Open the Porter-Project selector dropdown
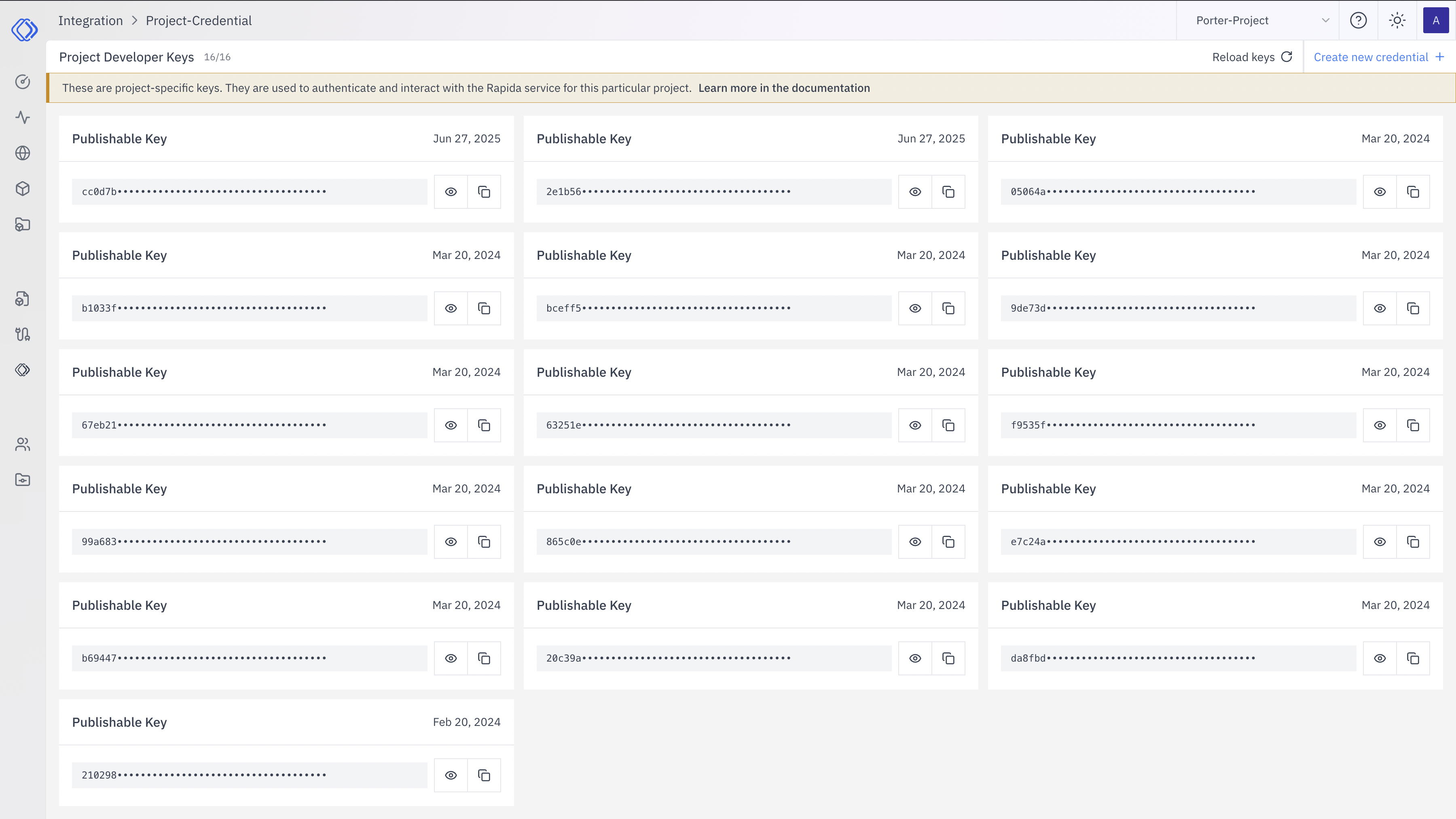Screen dimensions: 1456x819 [1257, 20]
